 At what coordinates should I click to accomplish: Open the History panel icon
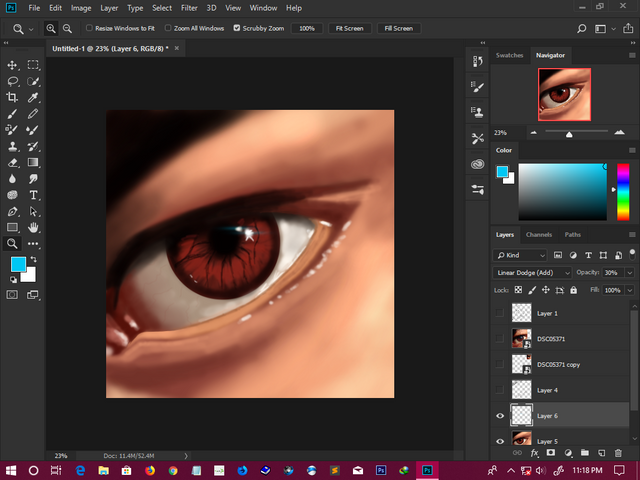pyautogui.click(x=478, y=61)
